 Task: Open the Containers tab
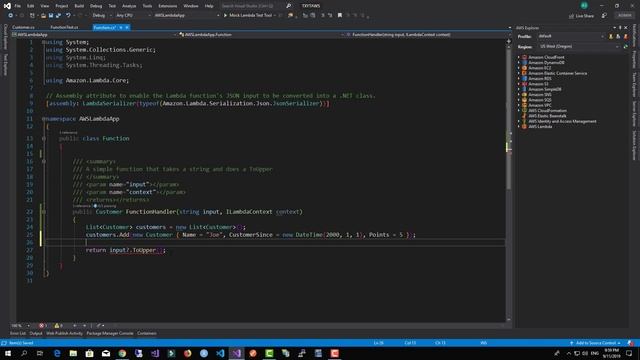[x=147, y=333]
